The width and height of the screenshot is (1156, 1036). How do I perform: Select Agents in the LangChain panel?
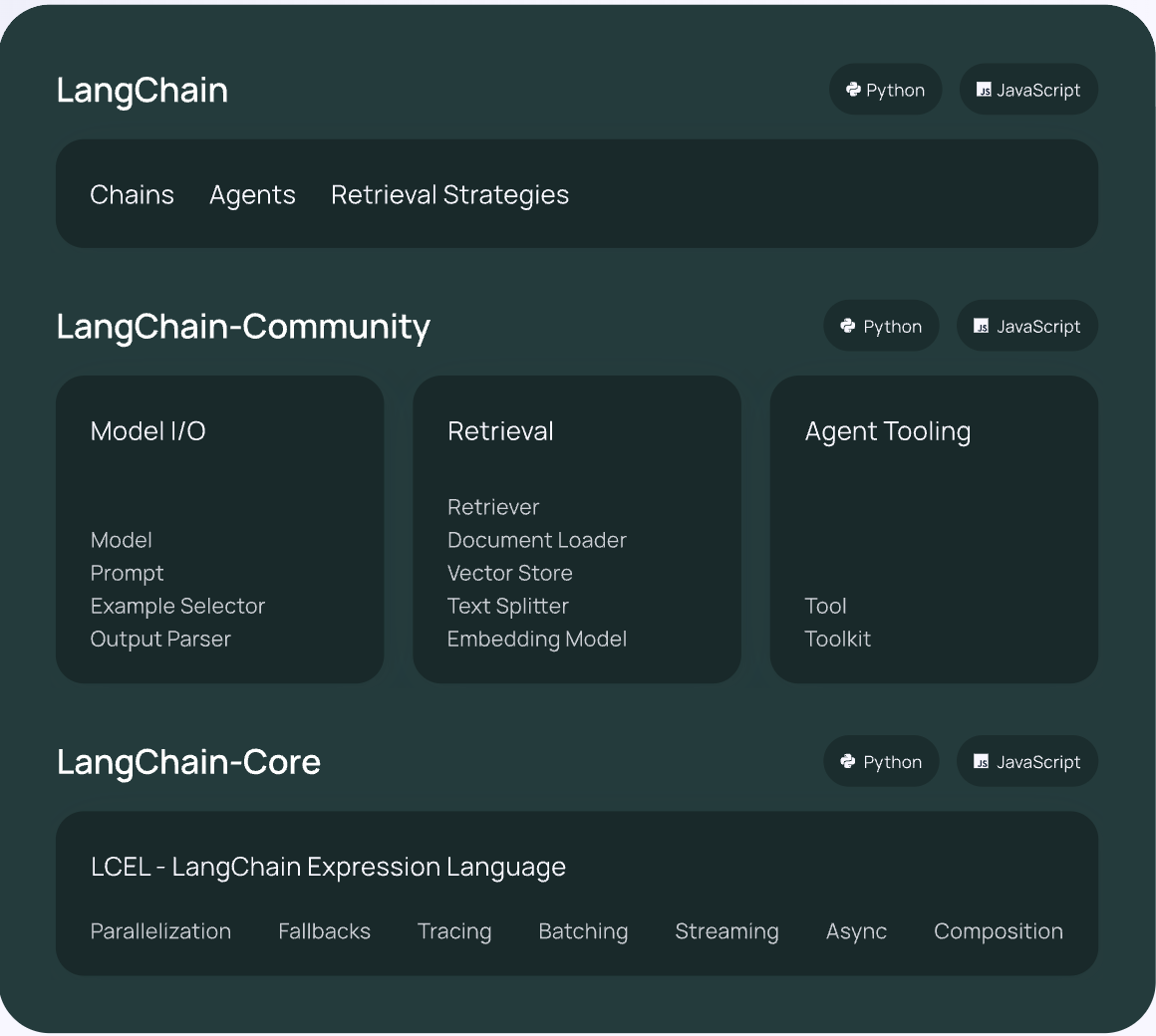coord(252,195)
